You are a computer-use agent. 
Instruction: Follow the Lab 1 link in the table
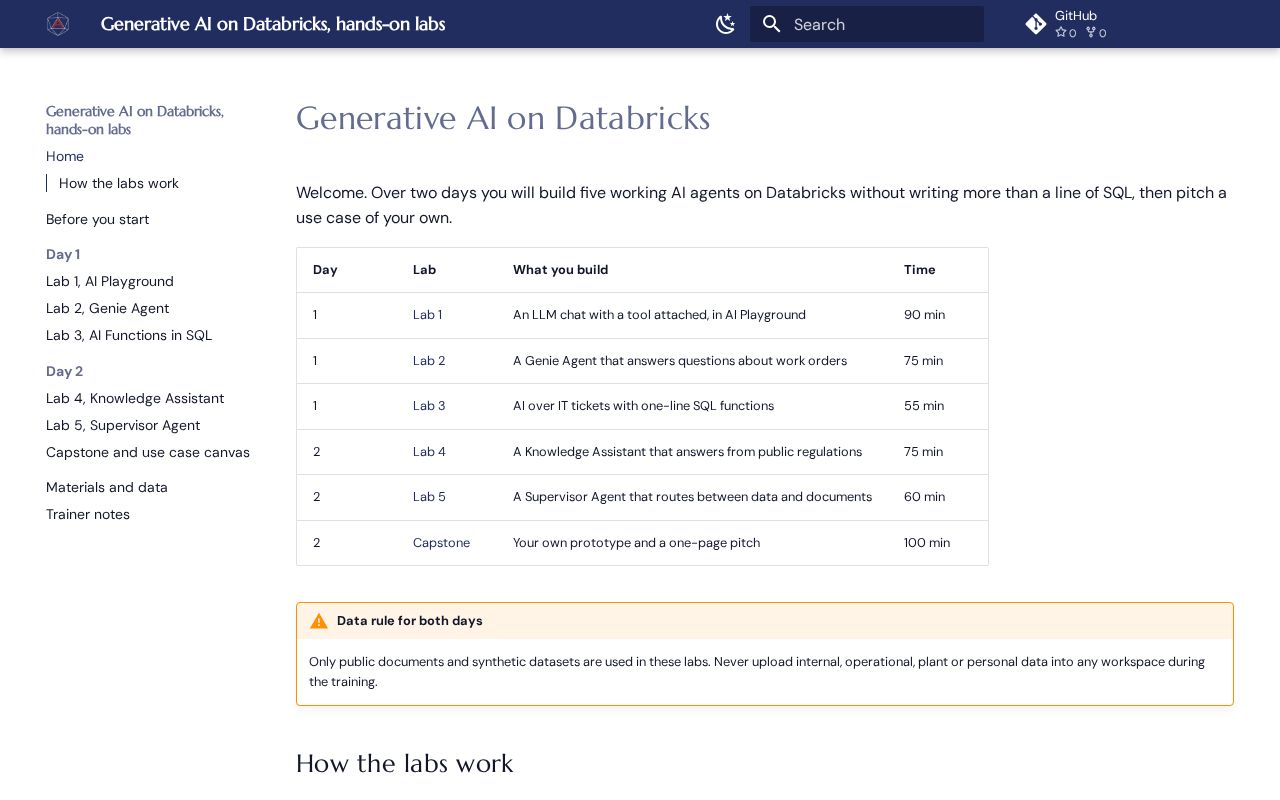pyautogui.click(x=427, y=315)
